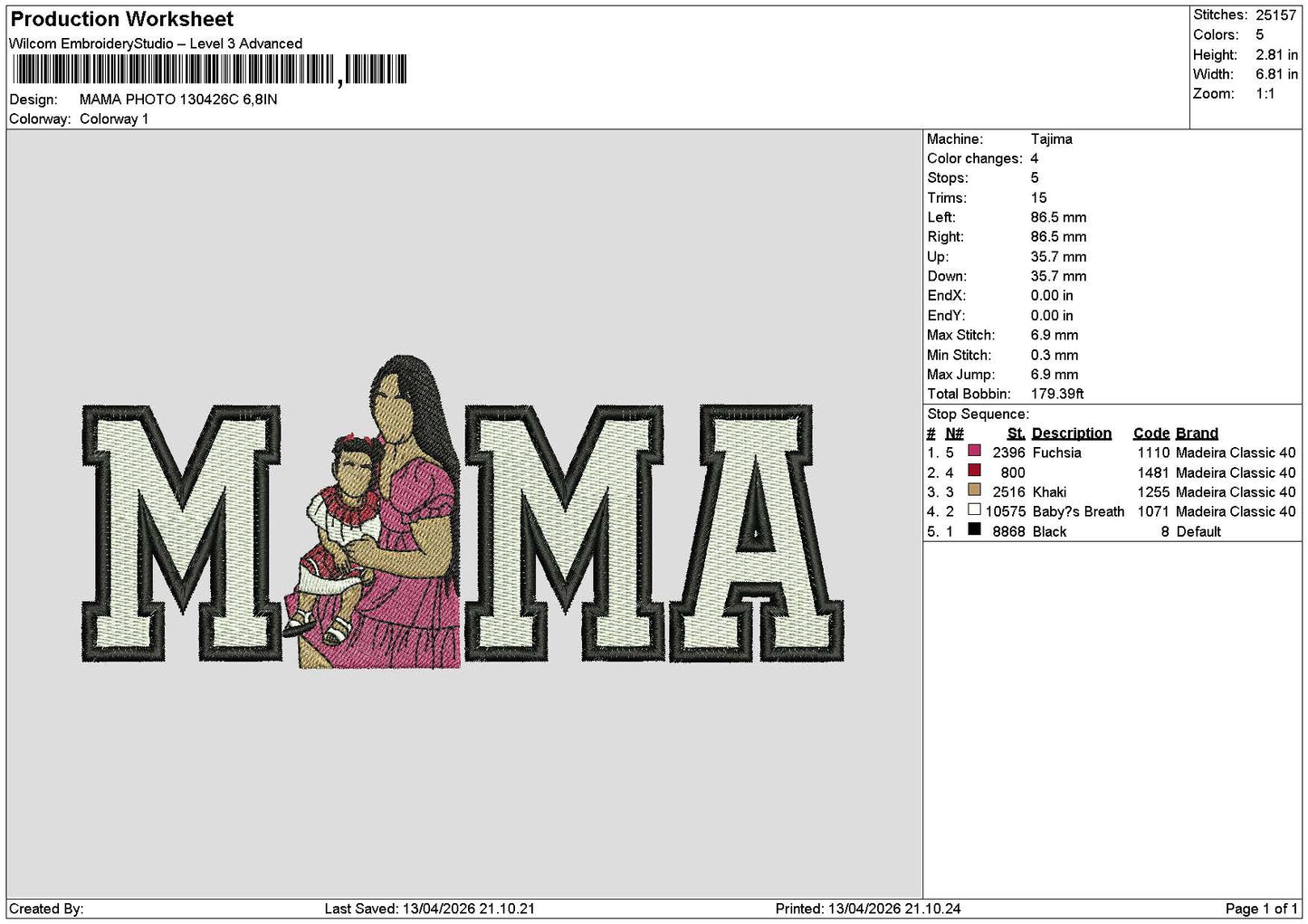
Task: Click thread code '1071'
Action: pos(1153,512)
